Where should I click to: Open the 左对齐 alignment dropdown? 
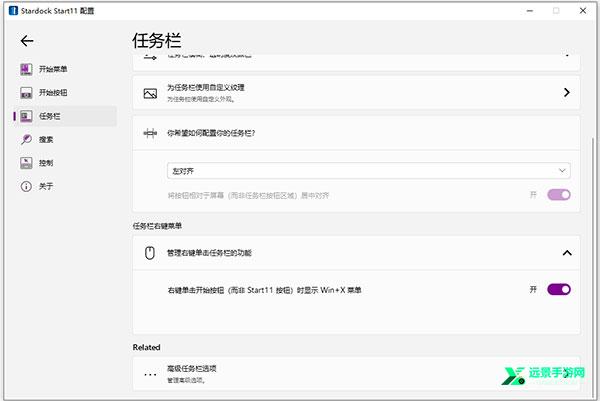click(x=368, y=171)
